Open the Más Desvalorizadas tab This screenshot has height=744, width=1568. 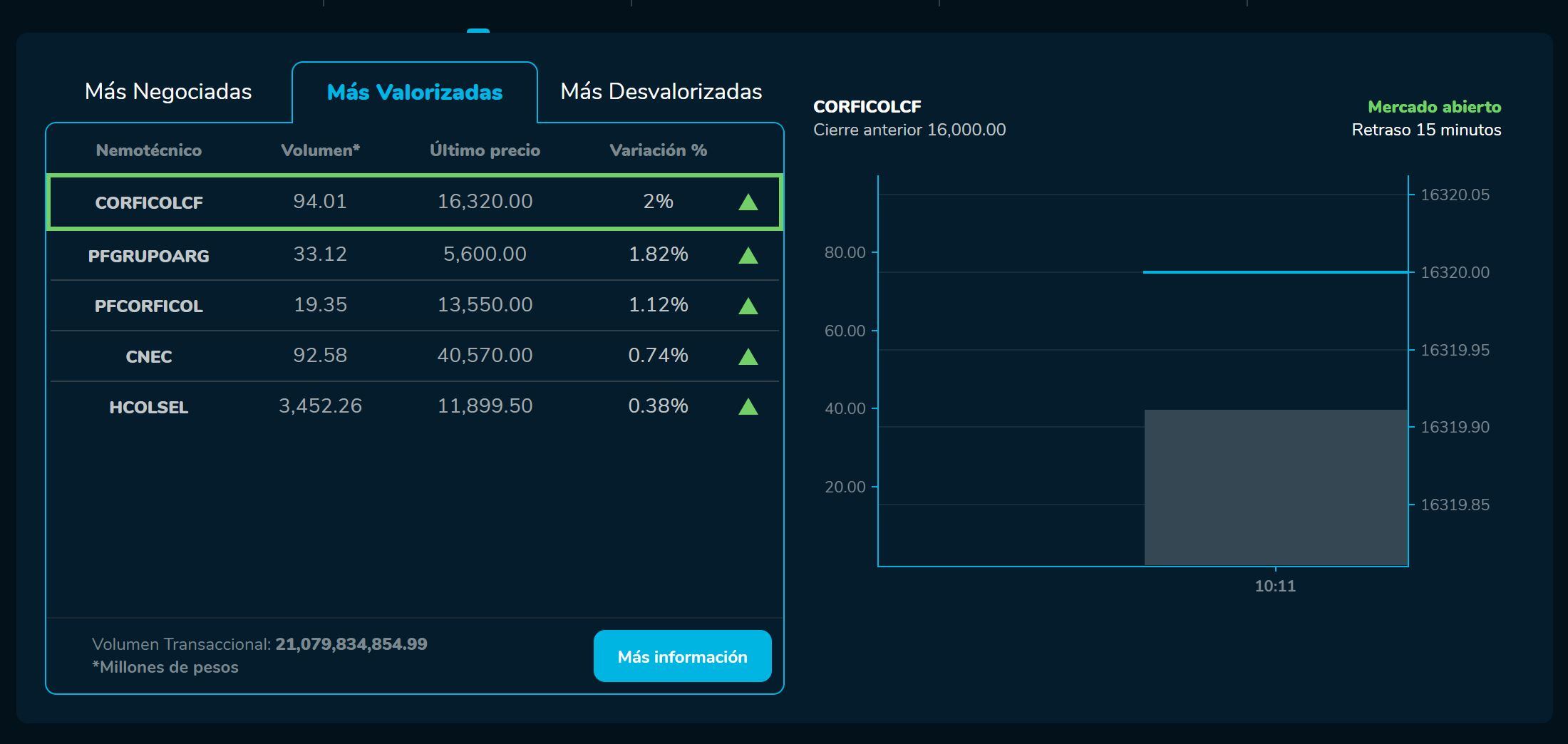click(661, 92)
